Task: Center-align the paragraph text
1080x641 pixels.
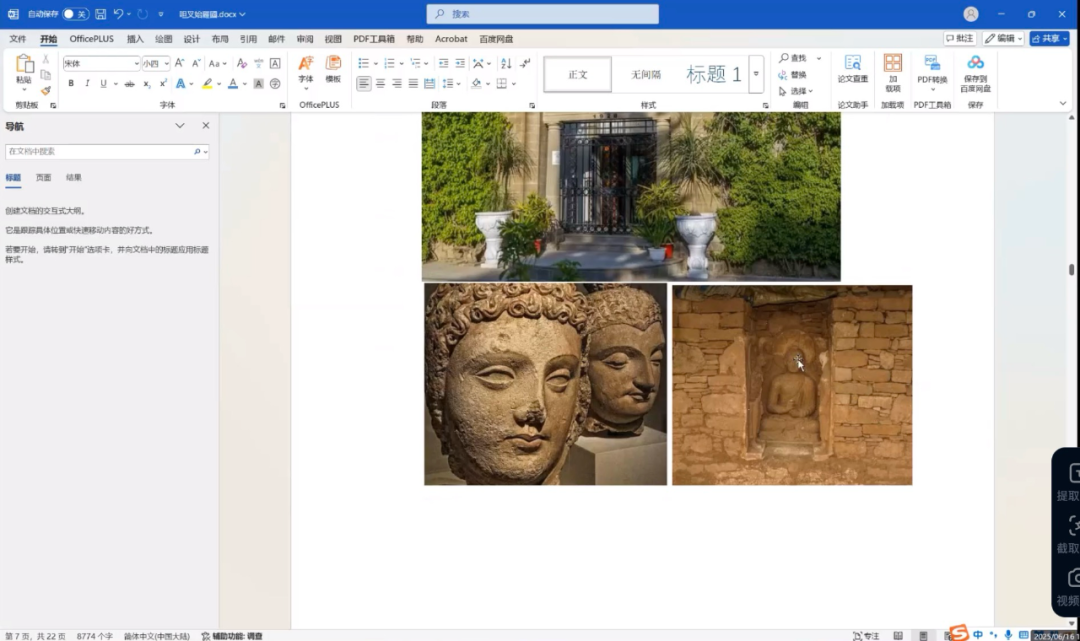Action: (380, 84)
